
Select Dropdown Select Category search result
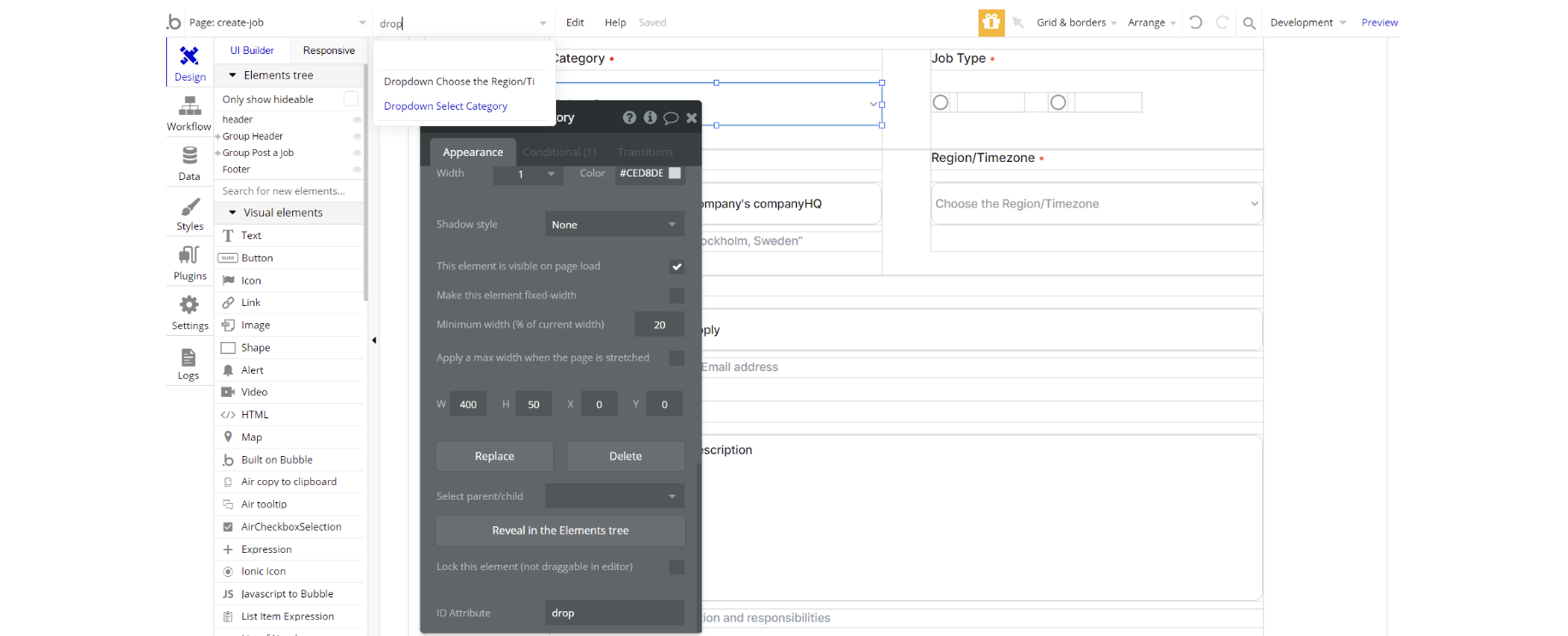pos(446,106)
